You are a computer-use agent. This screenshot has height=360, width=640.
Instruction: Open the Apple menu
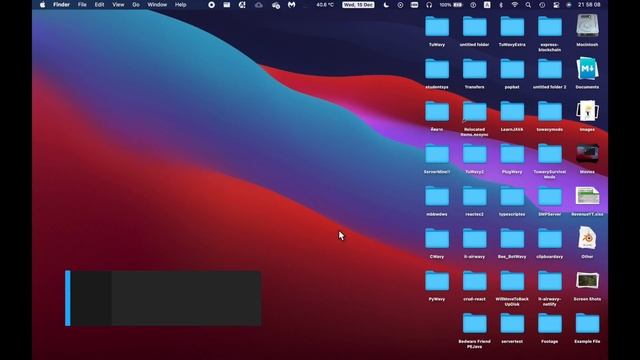point(42,5)
